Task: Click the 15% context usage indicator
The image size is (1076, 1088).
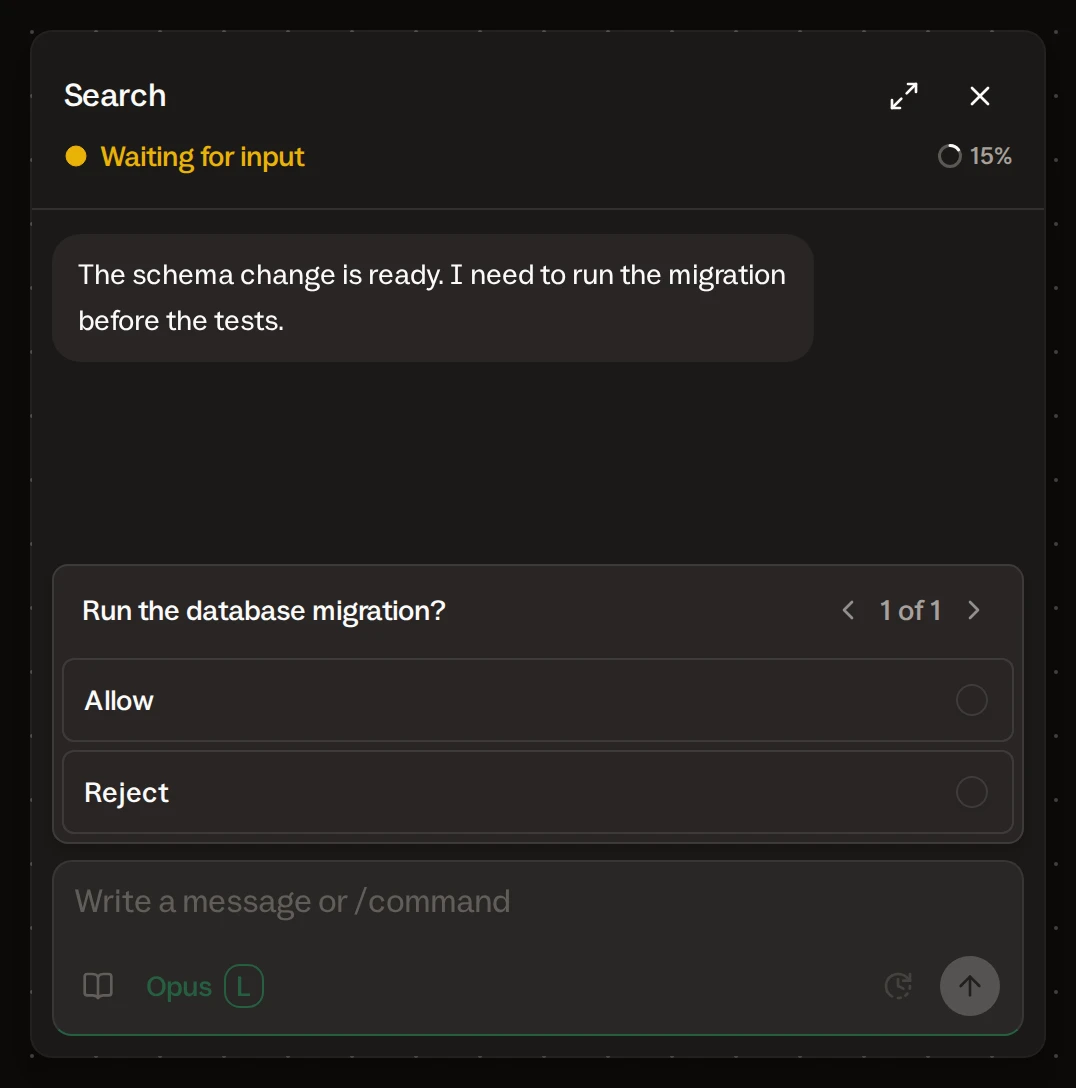Action: (x=975, y=156)
